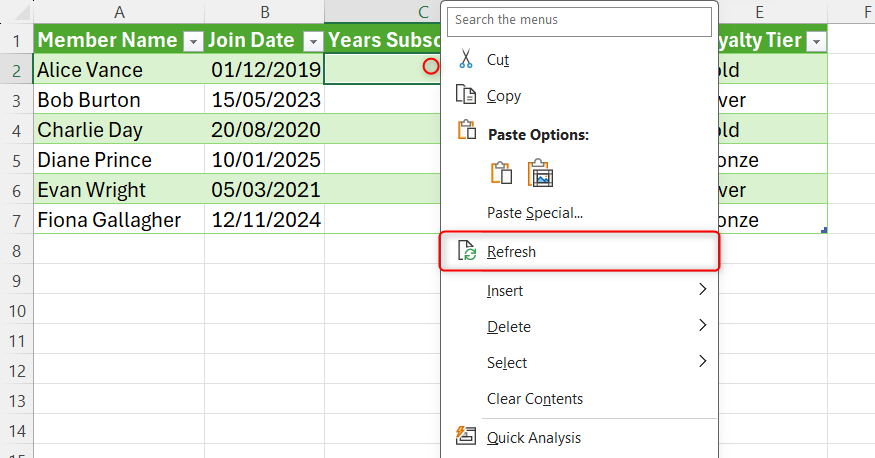Choose Quick Analysis from the menu
The width and height of the screenshot is (875, 458).
coord(579,438)
